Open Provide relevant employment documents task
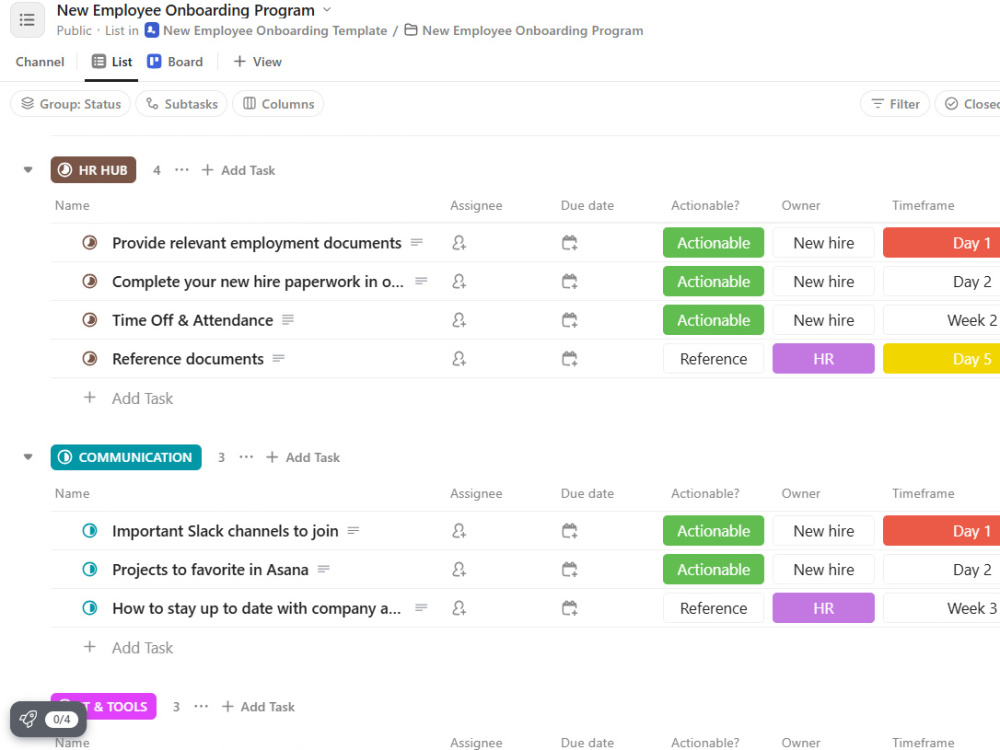 256,243
